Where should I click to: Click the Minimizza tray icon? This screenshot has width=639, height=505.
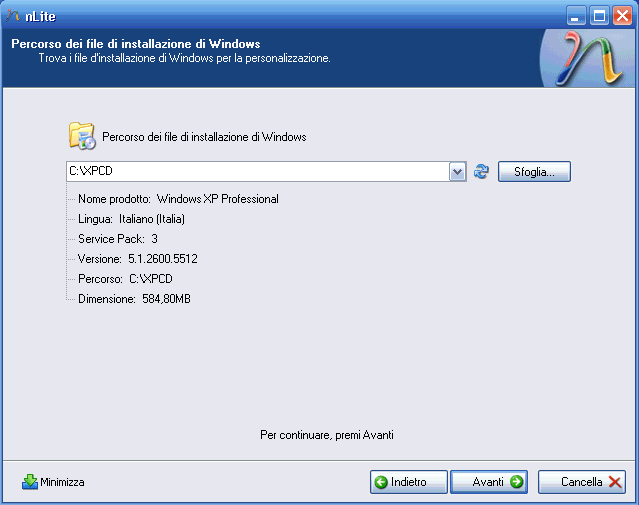point(30,482)
